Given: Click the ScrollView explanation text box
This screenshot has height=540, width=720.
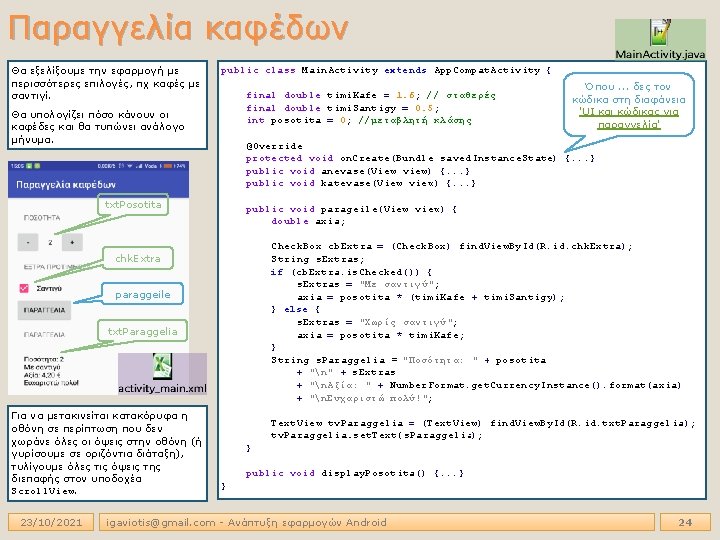Looking at the screenshot, I should 107,453.
